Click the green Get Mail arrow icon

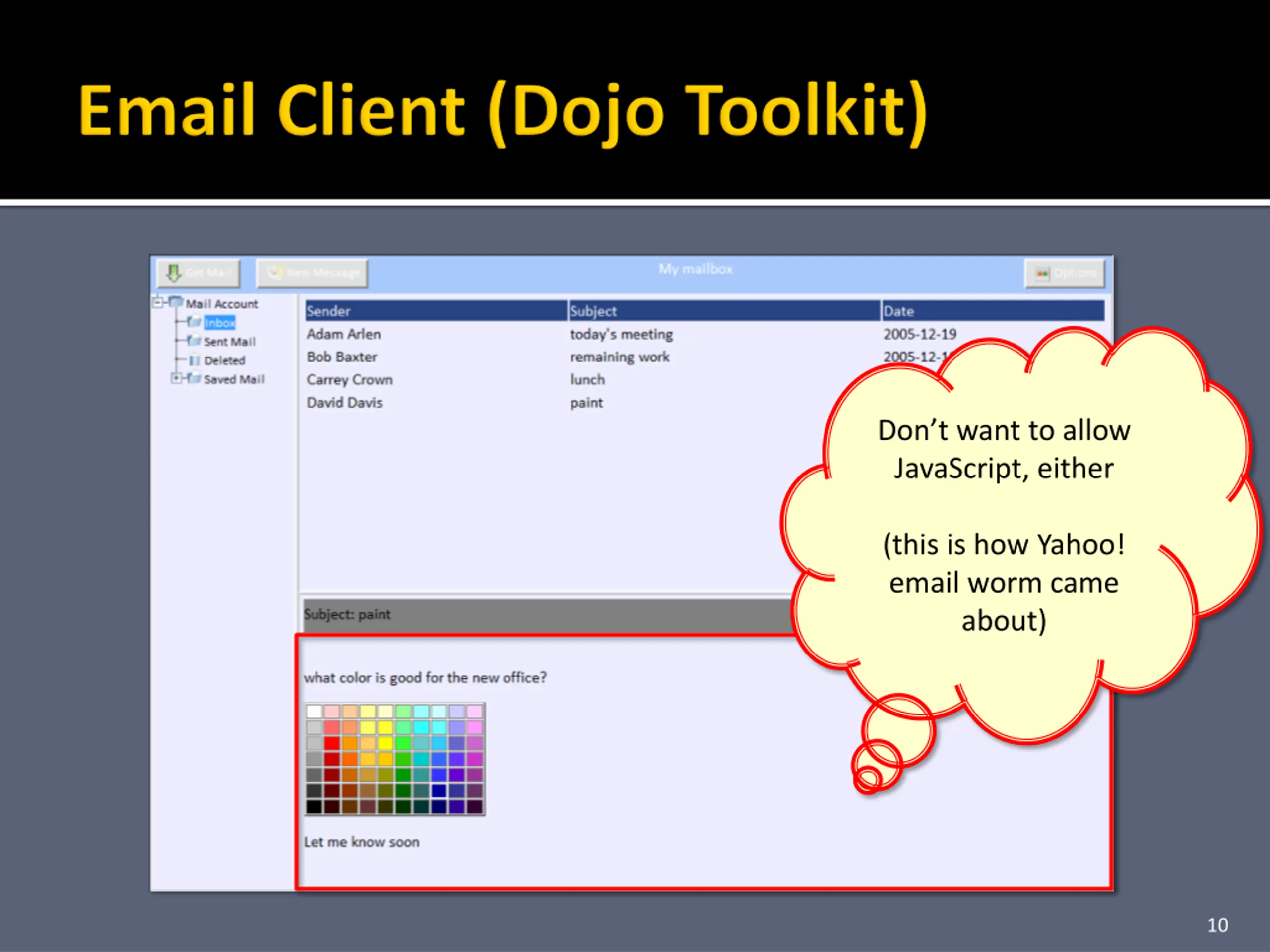(174, 273)
